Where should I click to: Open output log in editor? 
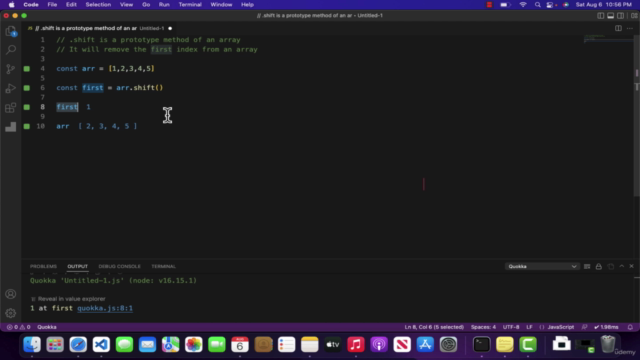[611, 266]
